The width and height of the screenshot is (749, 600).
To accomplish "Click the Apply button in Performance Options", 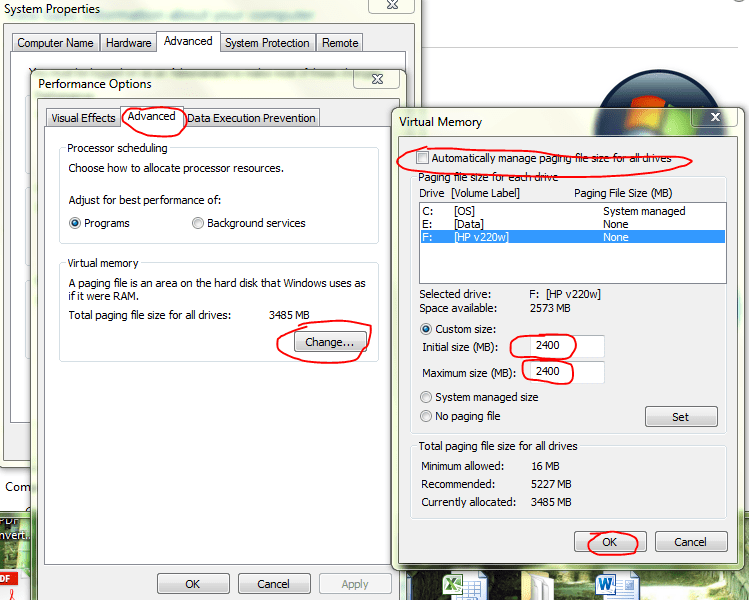I will pos(355,584).
